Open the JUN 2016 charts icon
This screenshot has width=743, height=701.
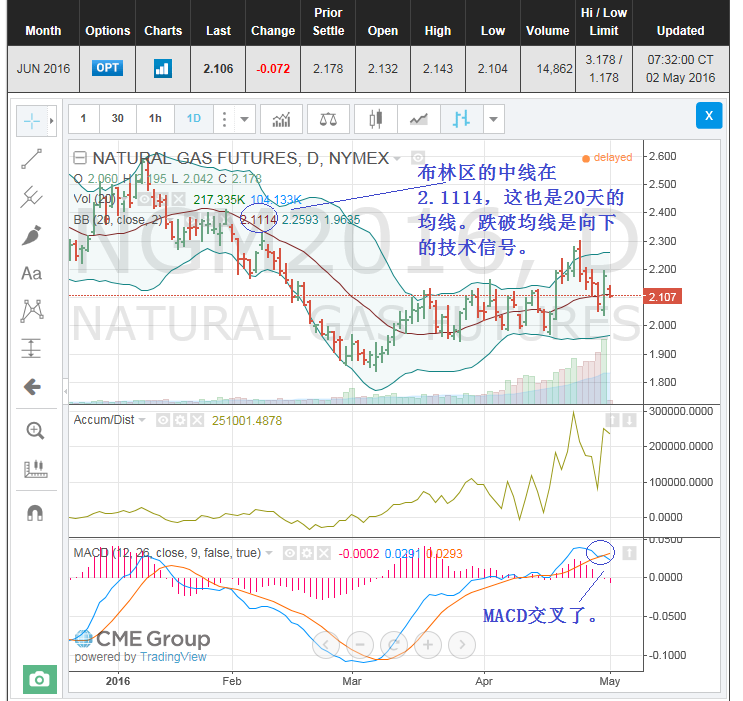coord(162,69)
